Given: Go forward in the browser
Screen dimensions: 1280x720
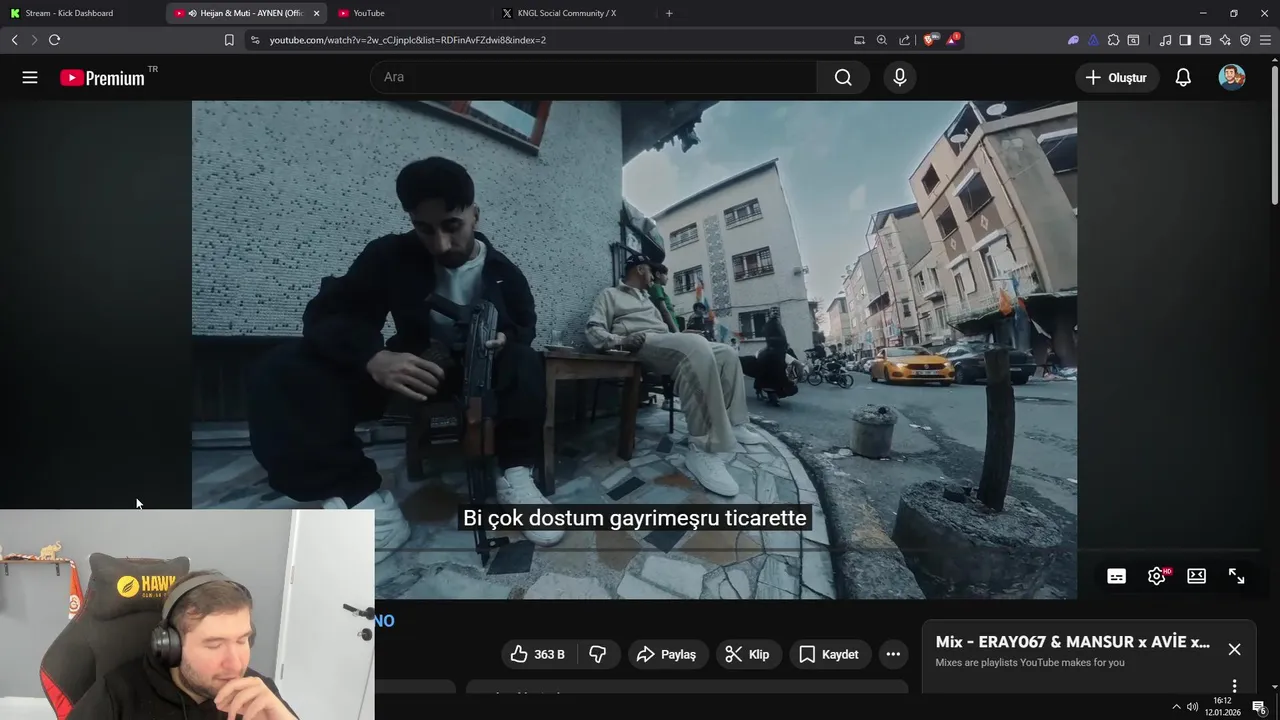Looking at the screenshot, I should click(x=34, y=40).
